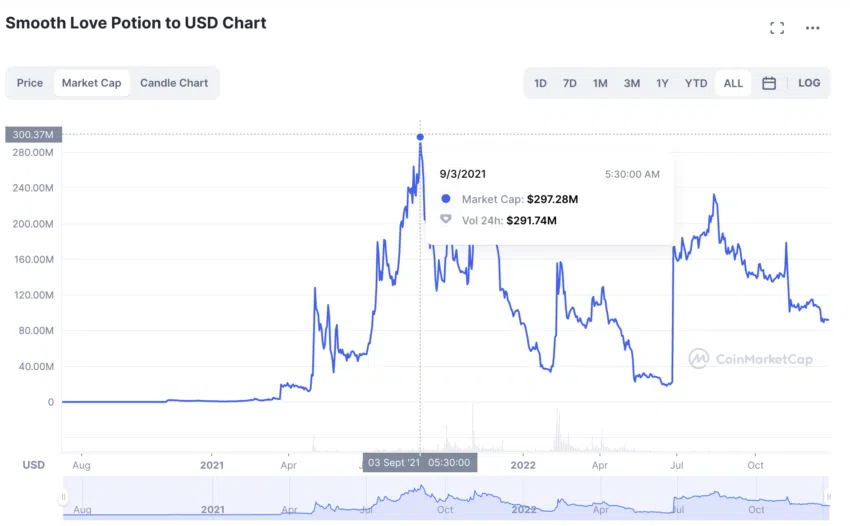Open the three-dots more options menu
This screenshot has width=850, height=526.
(x=813, y=28)
